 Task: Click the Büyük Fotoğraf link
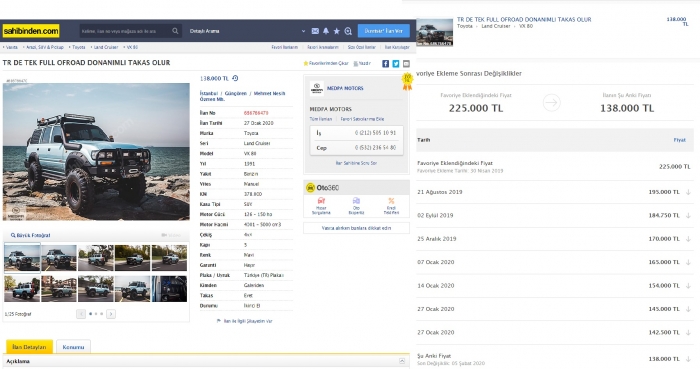pyautogui.click(x=30, y=235)
